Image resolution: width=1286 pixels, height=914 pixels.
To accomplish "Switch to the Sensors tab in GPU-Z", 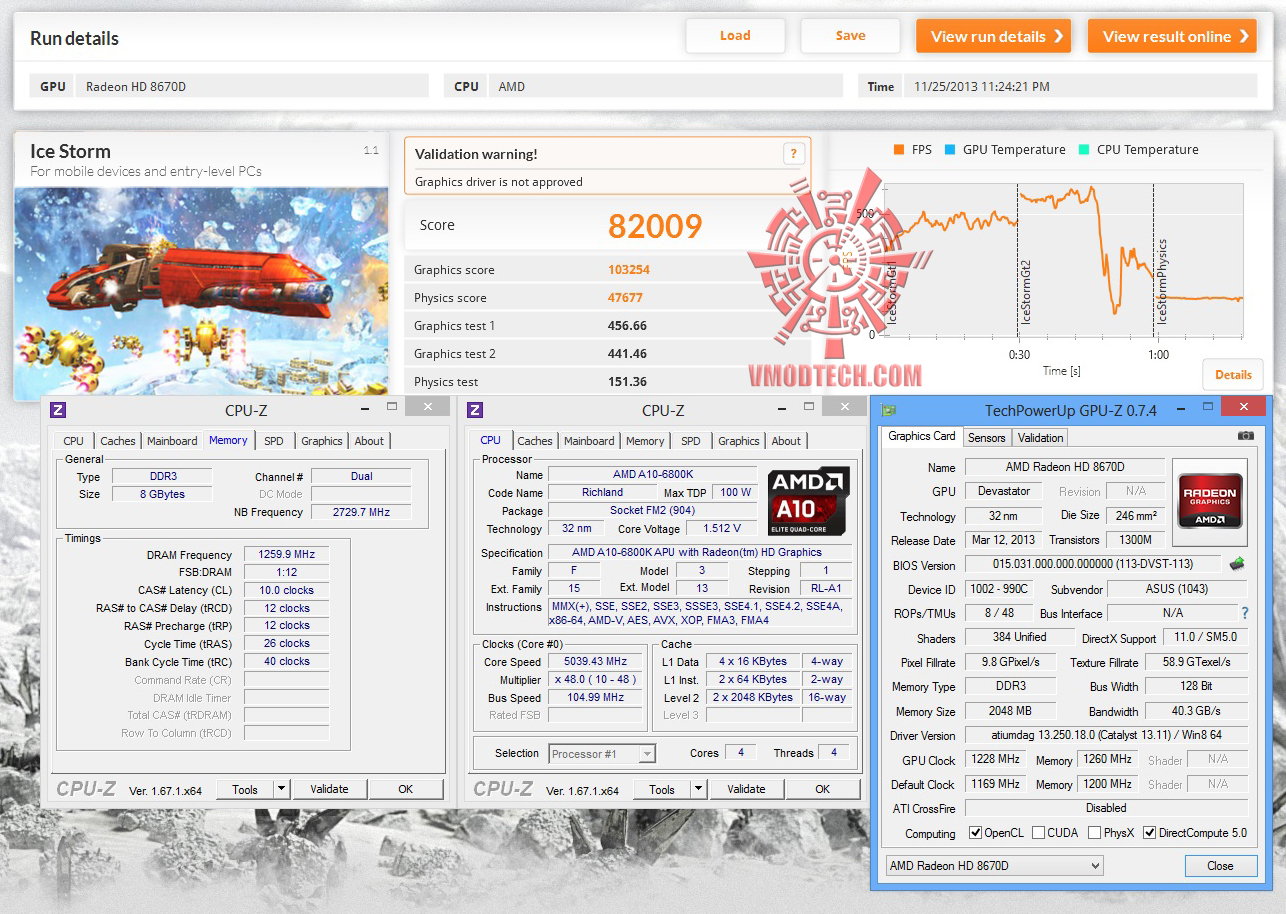I will [x=987, y=437].
